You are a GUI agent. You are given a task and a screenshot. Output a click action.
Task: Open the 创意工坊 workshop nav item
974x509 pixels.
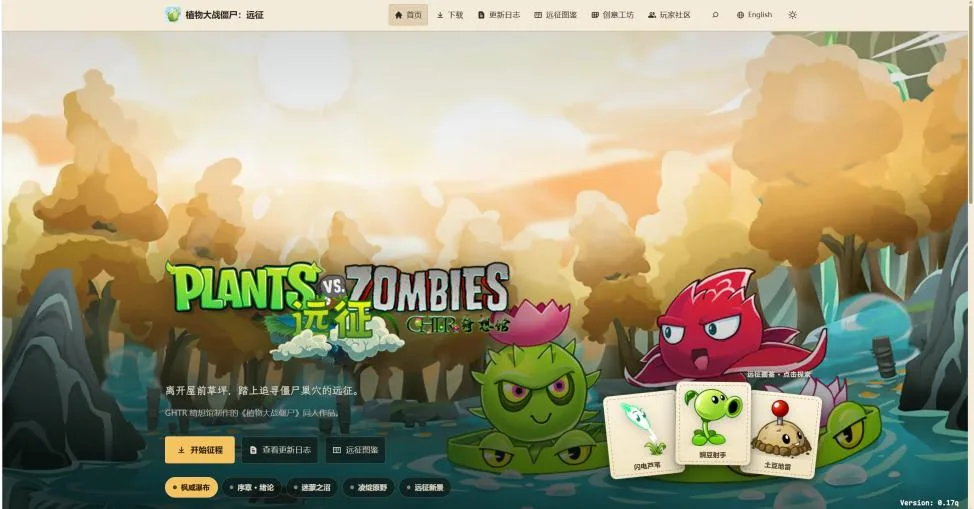(612, 15)
